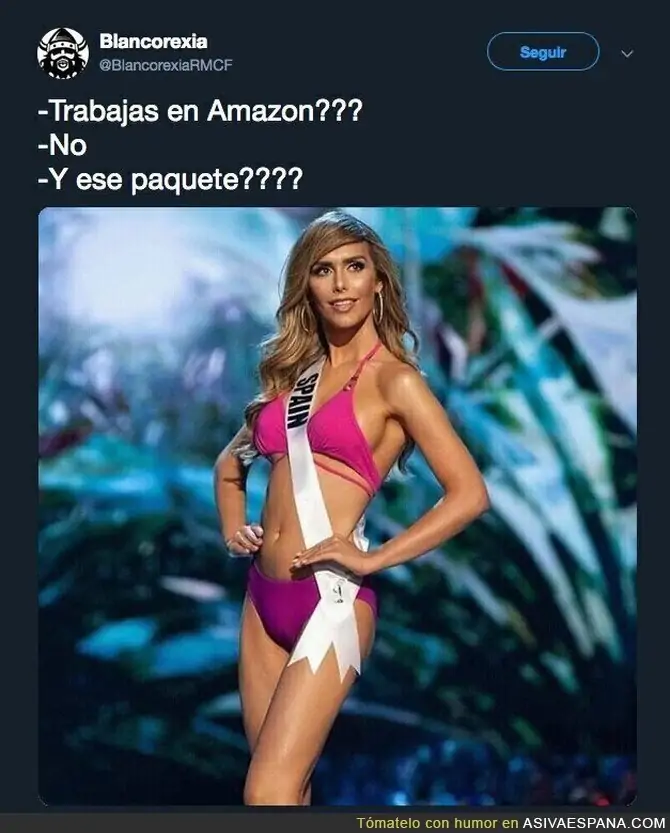Open the @BlancorexiaRMCF handle link
This screenshot has height=833, width=670.
(166, 65)
